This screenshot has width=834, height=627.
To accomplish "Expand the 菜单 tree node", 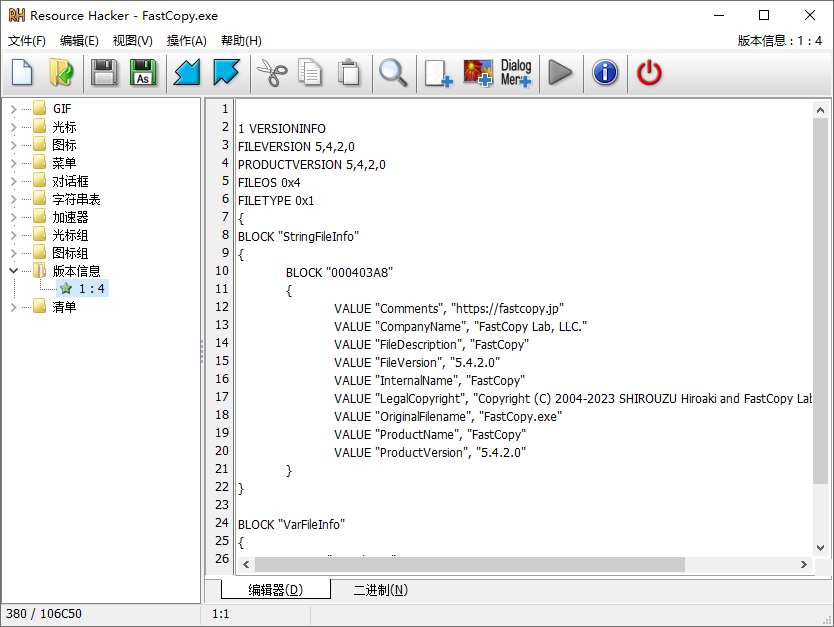I will click(13, 163).
